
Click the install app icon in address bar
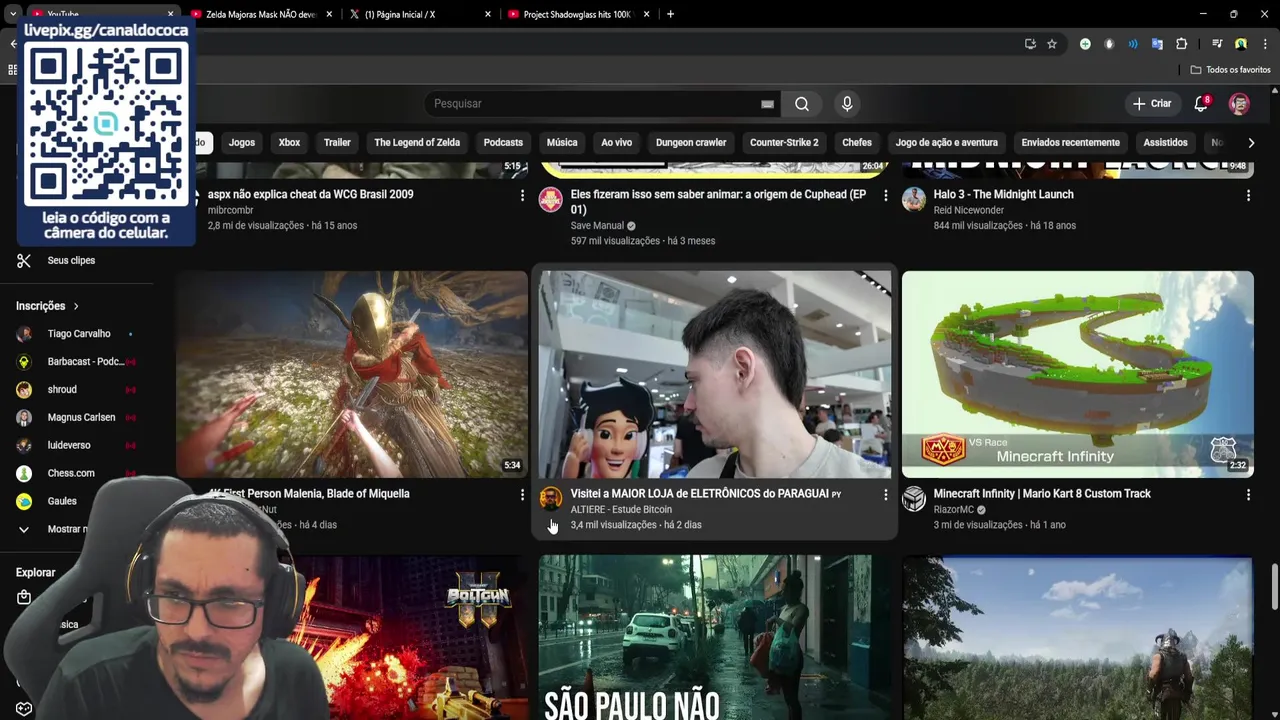1030,44
